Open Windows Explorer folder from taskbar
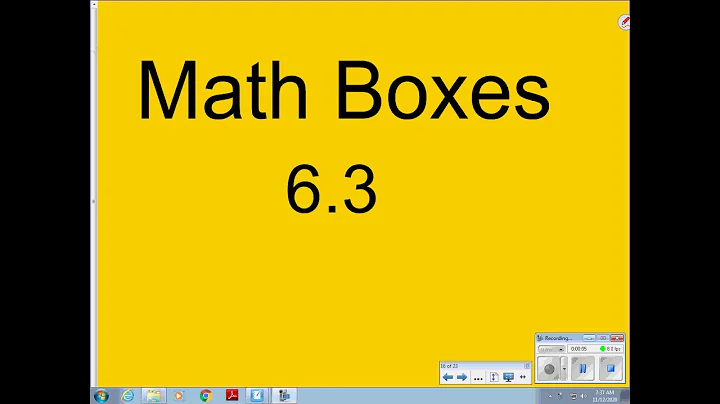 tap(153, 395)
